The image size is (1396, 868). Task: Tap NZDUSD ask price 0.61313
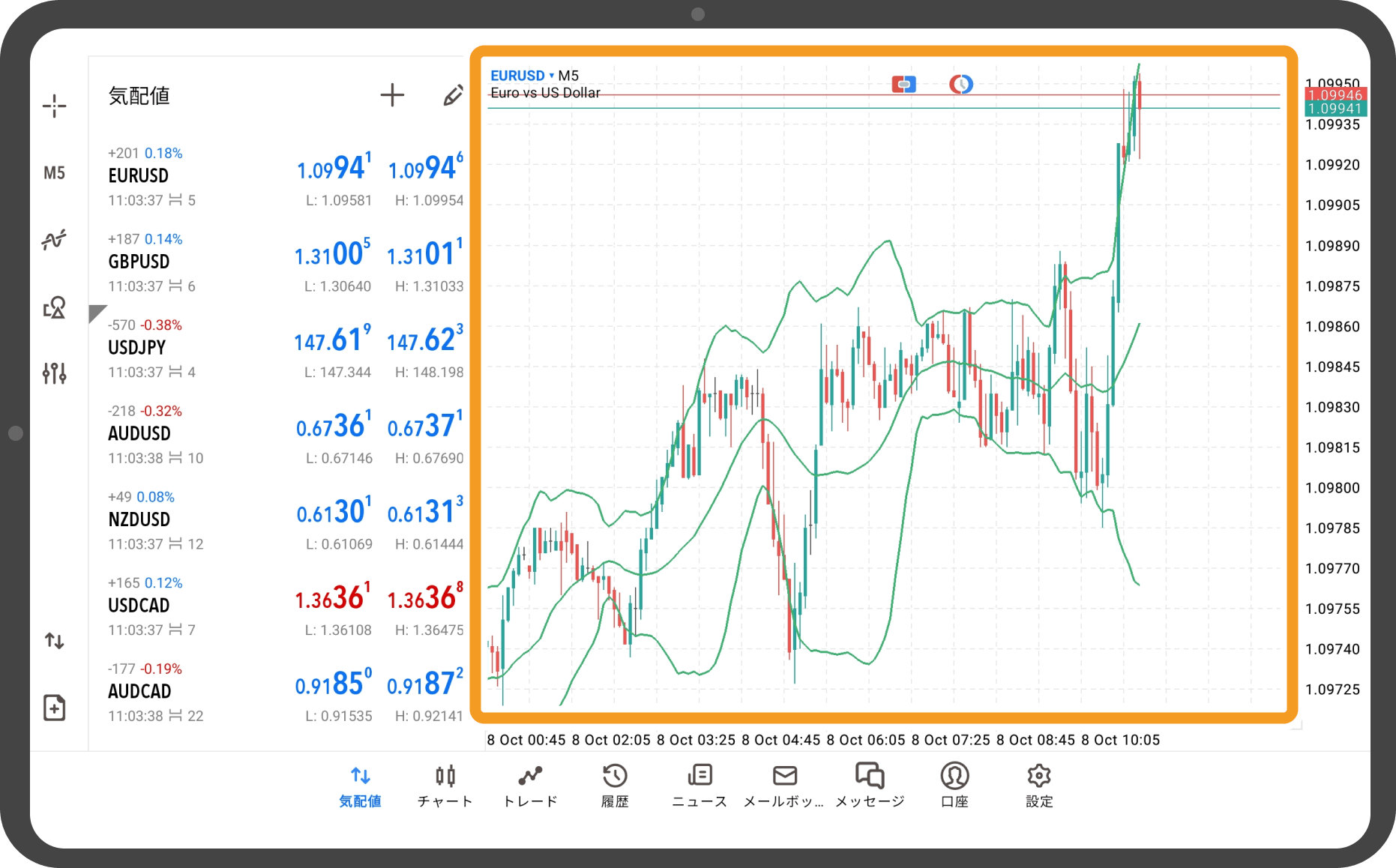[425, 511]
